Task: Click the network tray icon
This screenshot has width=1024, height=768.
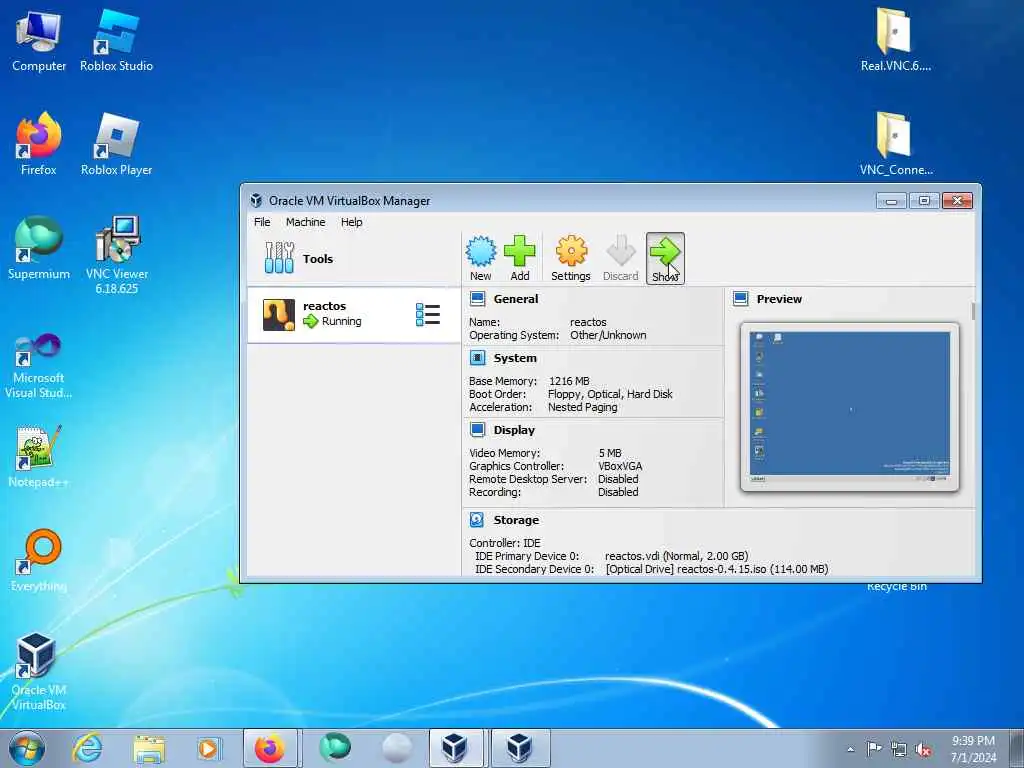Action: click(899, 749)
